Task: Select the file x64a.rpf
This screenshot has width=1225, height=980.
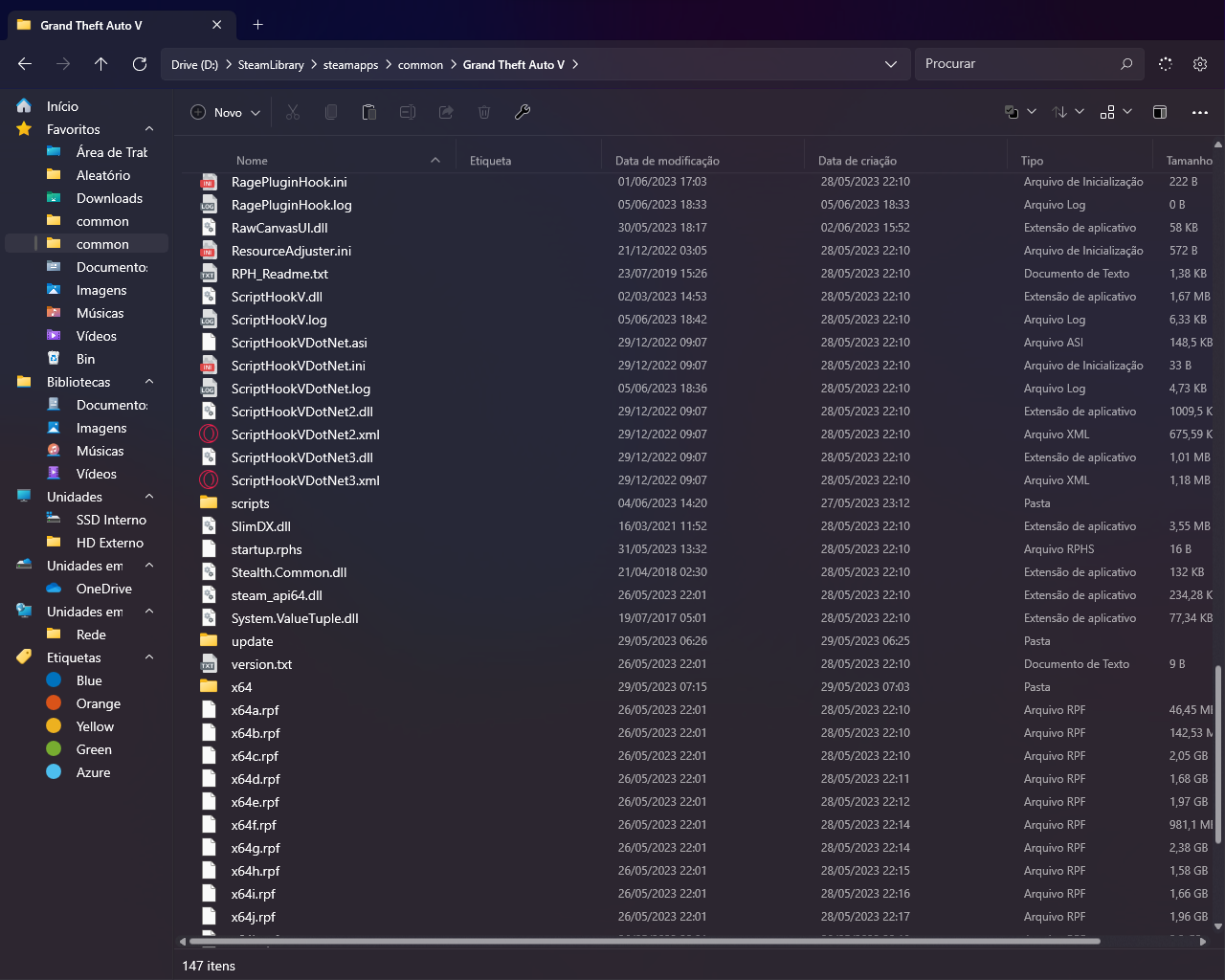Action: click(256, 710)
